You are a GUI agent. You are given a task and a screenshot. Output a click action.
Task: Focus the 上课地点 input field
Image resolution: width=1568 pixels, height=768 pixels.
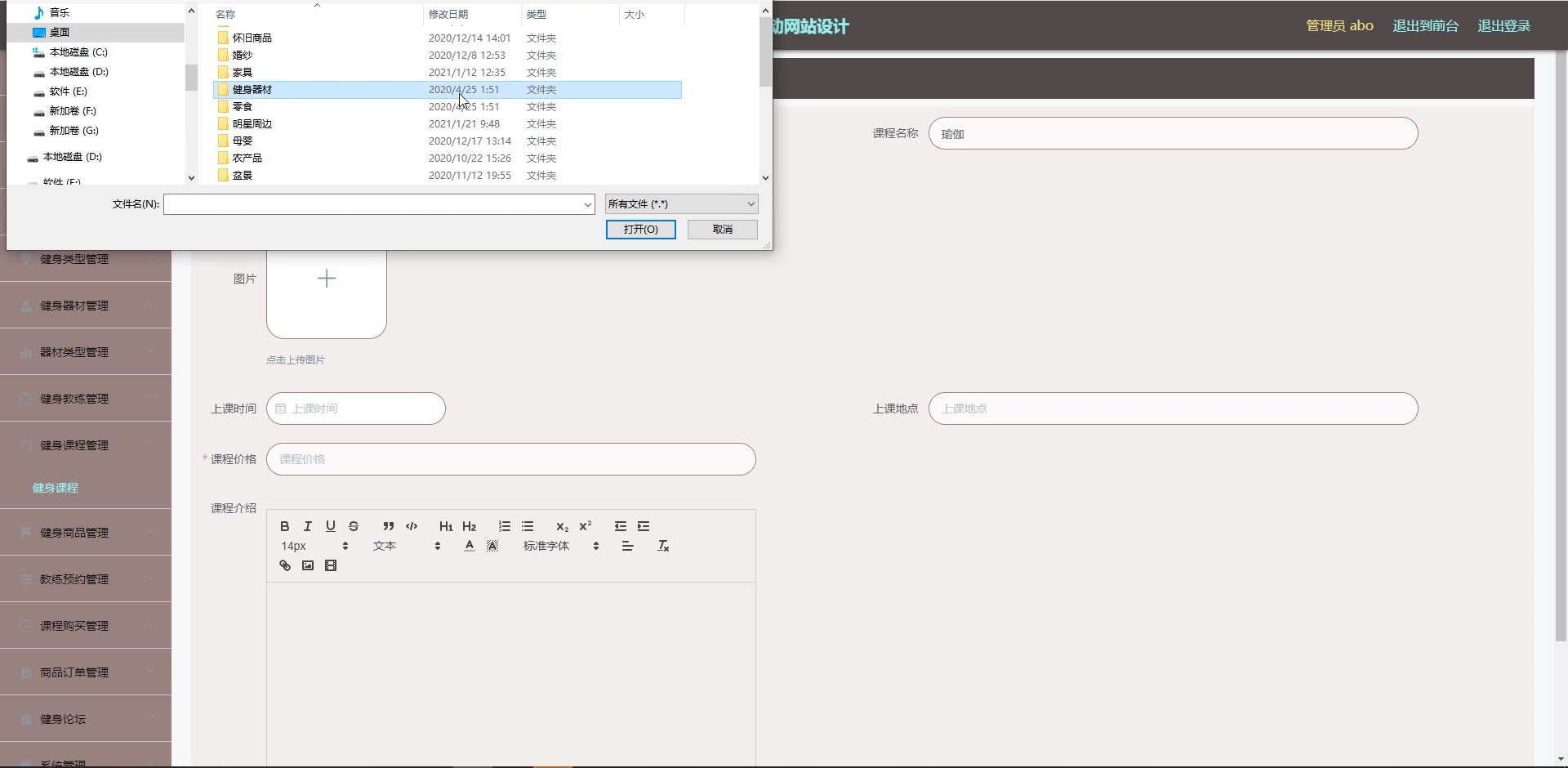pyautogui.click(x=1173, y=409)
